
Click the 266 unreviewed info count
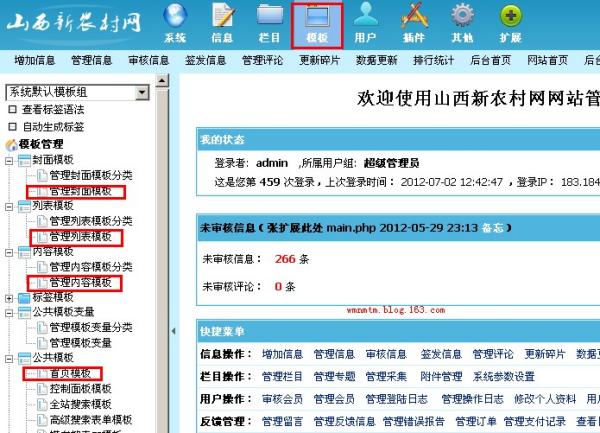pyautogui.click(x=285, y=259)
